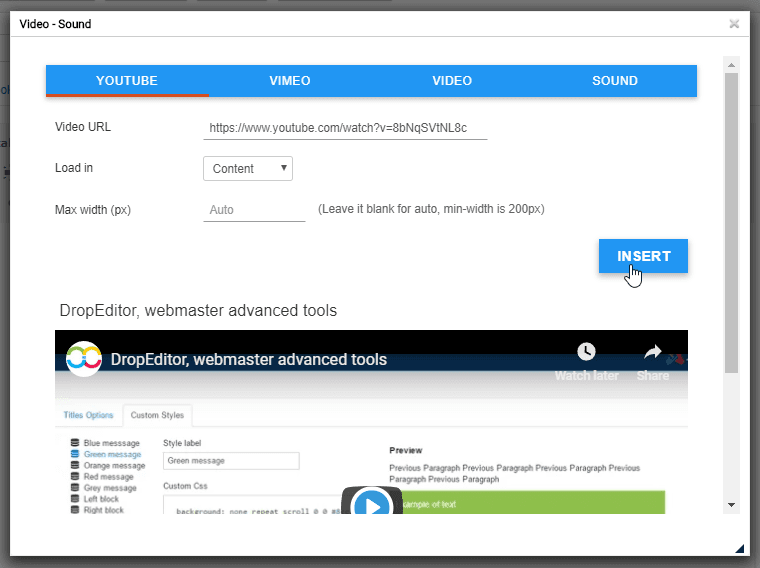Screen dimensions: 760x568
Task: Switch to the VIMEO tab
Action: [x=290, y=81]
